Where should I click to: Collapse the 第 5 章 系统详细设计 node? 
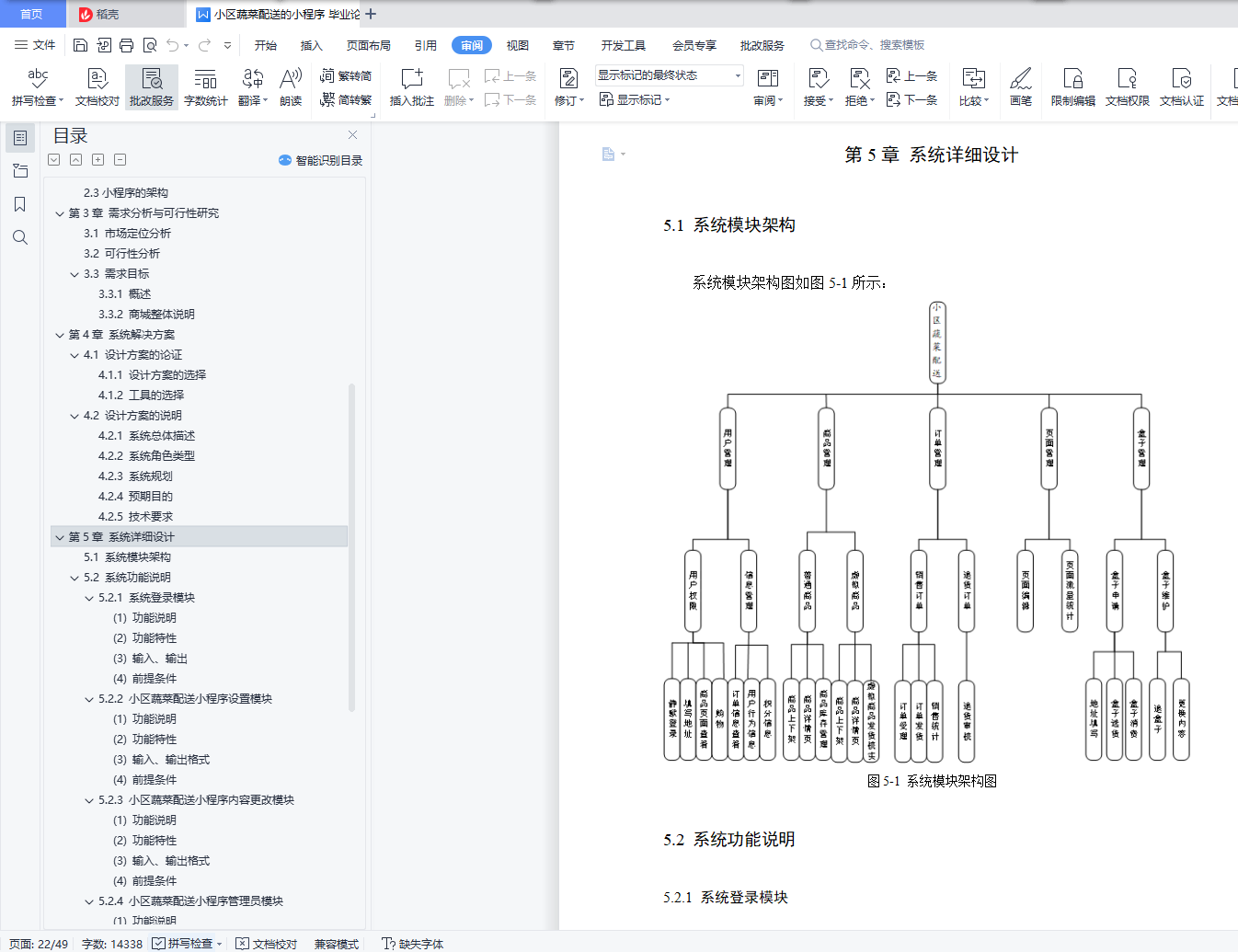coord(60,537)
